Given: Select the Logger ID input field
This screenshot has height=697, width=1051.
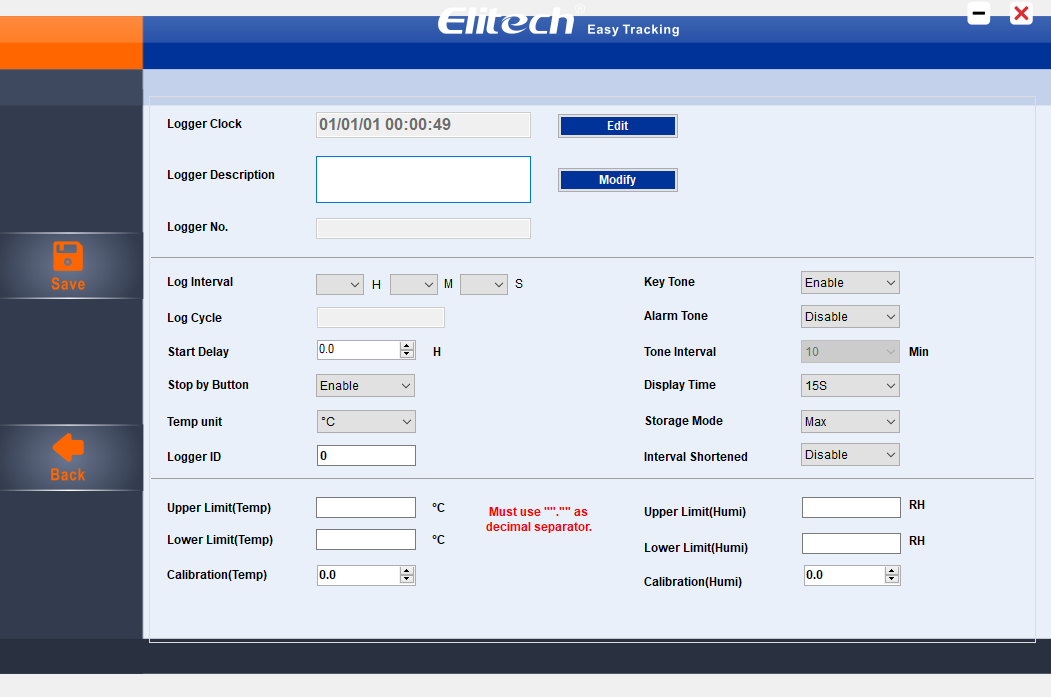Looking at the screenshot, I should (366, 456).
